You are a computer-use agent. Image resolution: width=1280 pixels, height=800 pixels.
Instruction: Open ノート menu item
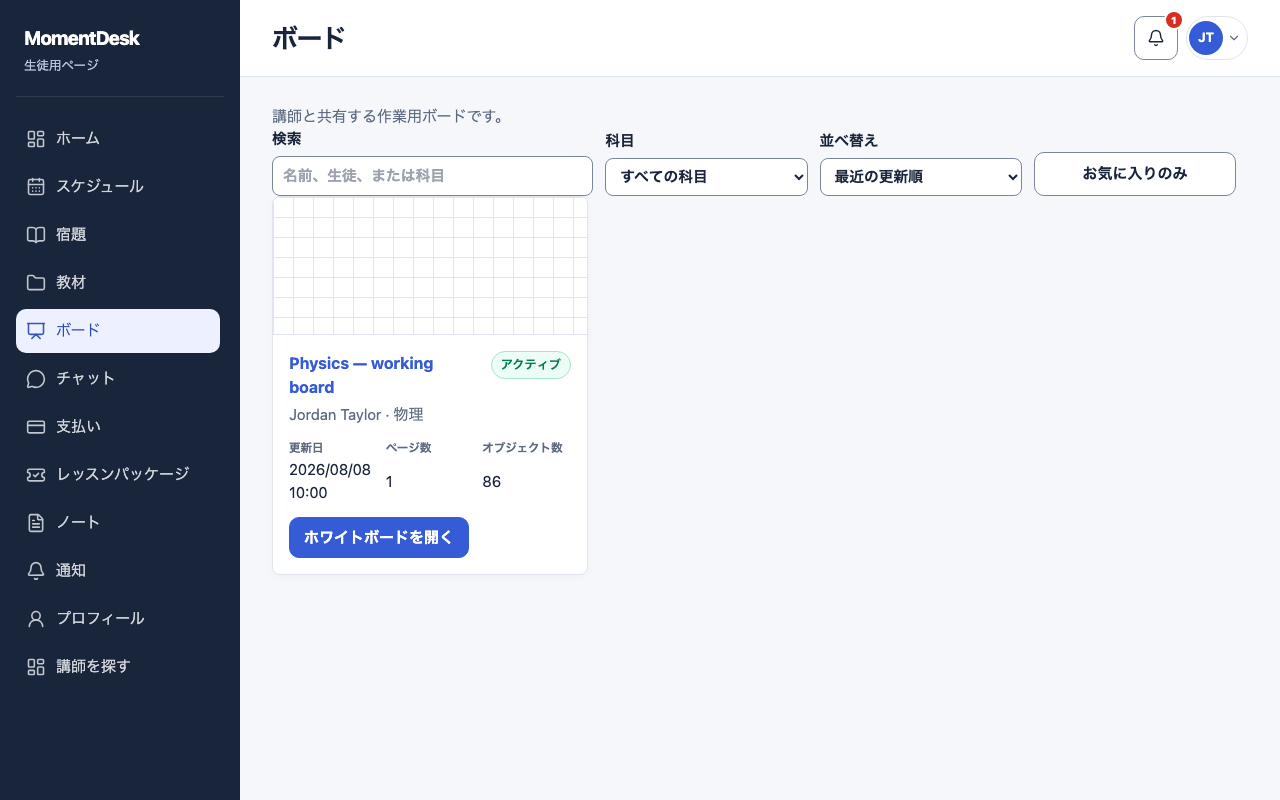(x=118, y=523)
